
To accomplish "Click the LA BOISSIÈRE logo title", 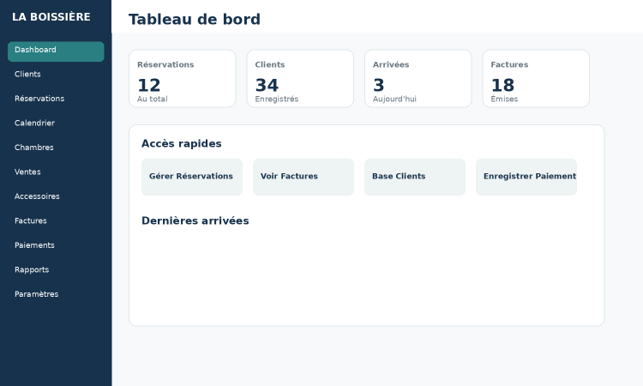I will [x=51, y=17].
